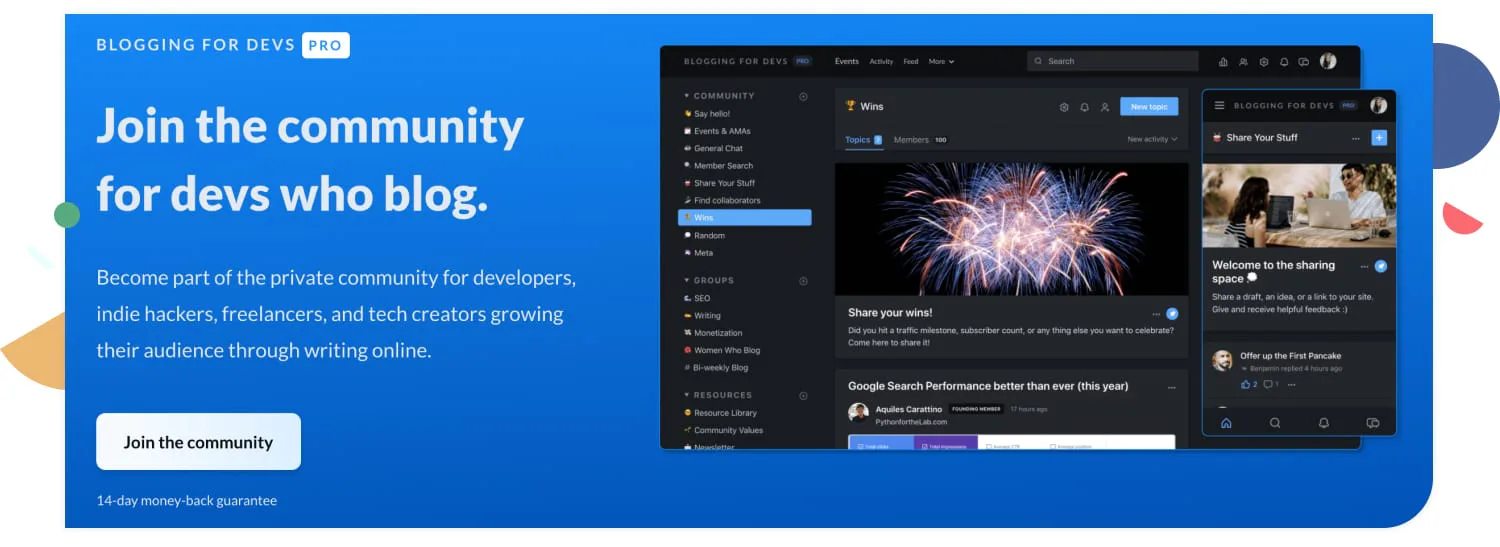Open settings gear in desktop top bar
The image size is (1500, 547).
(1264, 62)
